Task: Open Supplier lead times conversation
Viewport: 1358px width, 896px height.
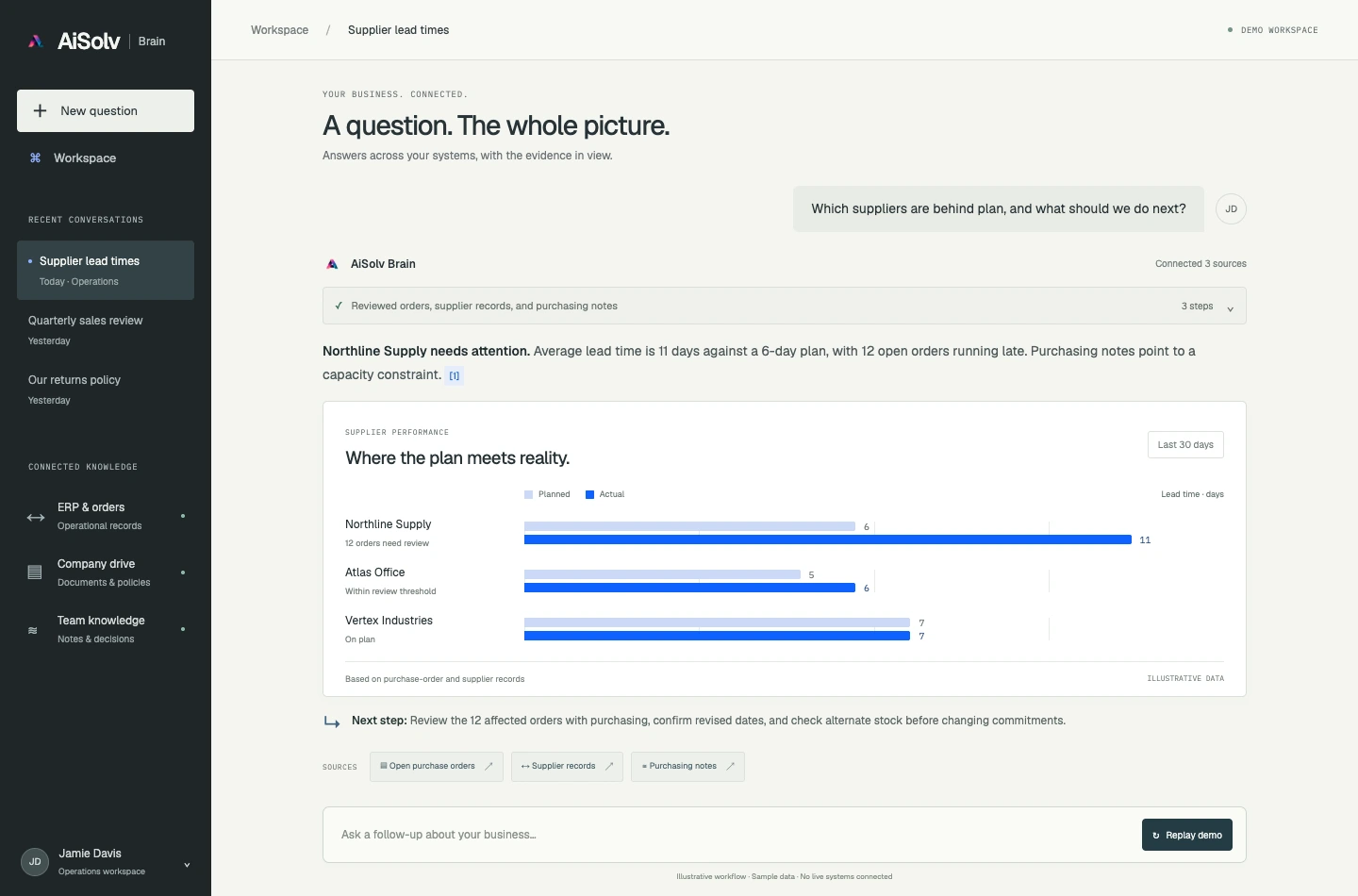Action: [106, 270]
